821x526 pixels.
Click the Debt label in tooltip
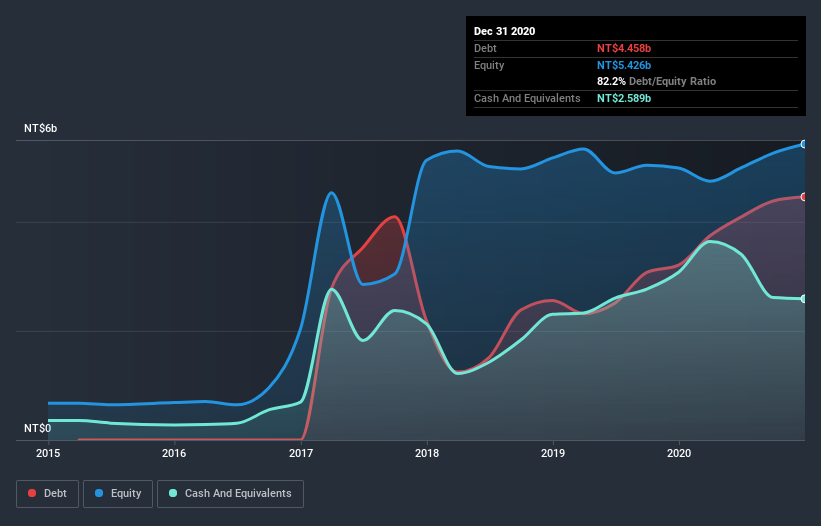485,48
